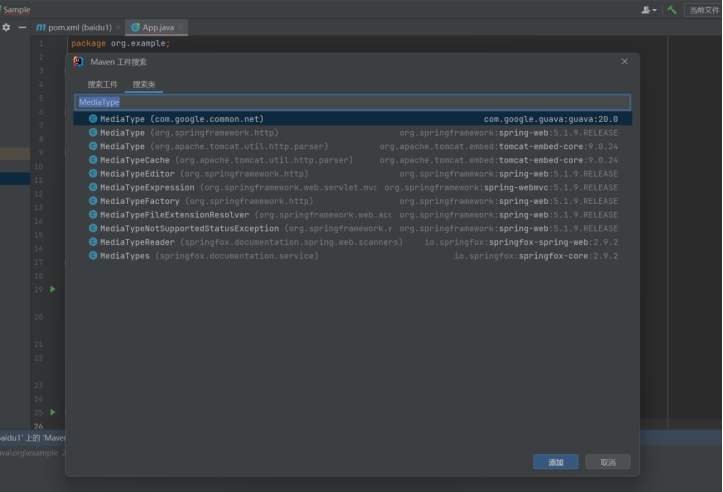Image resolution: width=723 pixels, height=492 pixels.
Task: Click class icon beside MediaTypeReader
Action: click(x=93, y=242)
